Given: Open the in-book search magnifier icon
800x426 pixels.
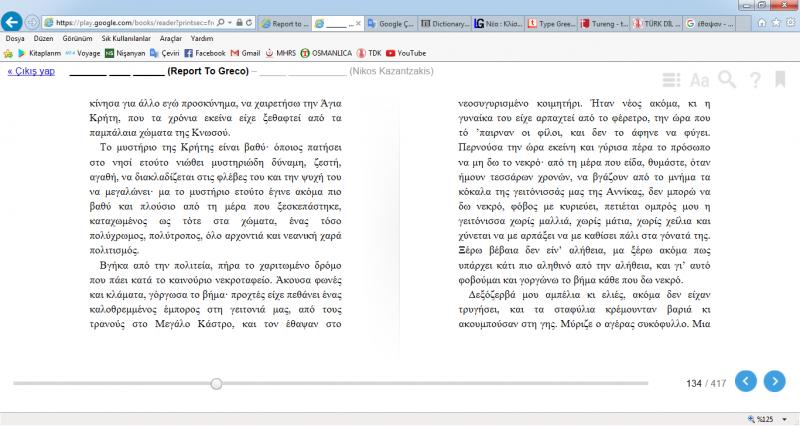Looking at the screenshot, I should click(727, 80).
